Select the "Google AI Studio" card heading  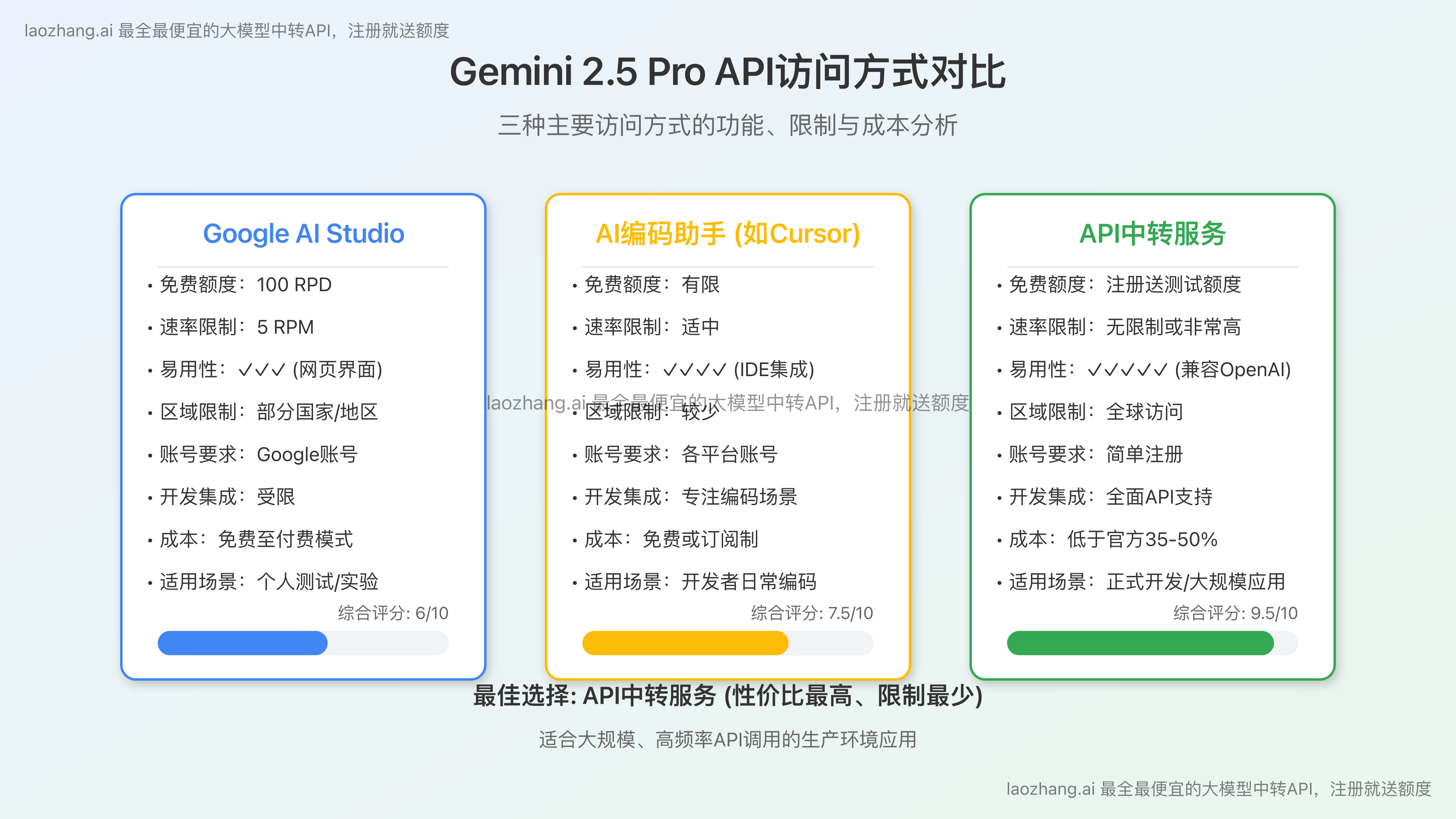(x=303, y=233)
